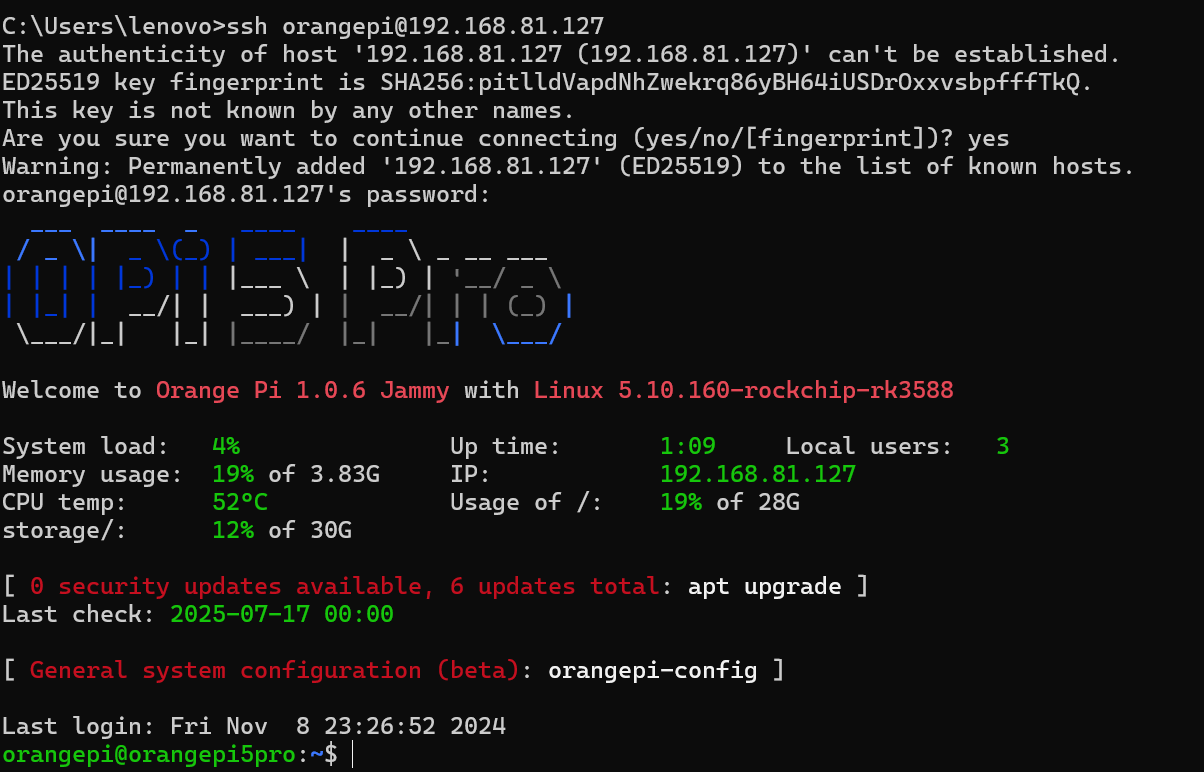Click the 'ssh orangepi@192.168.81.127' command text

[415, 25]
